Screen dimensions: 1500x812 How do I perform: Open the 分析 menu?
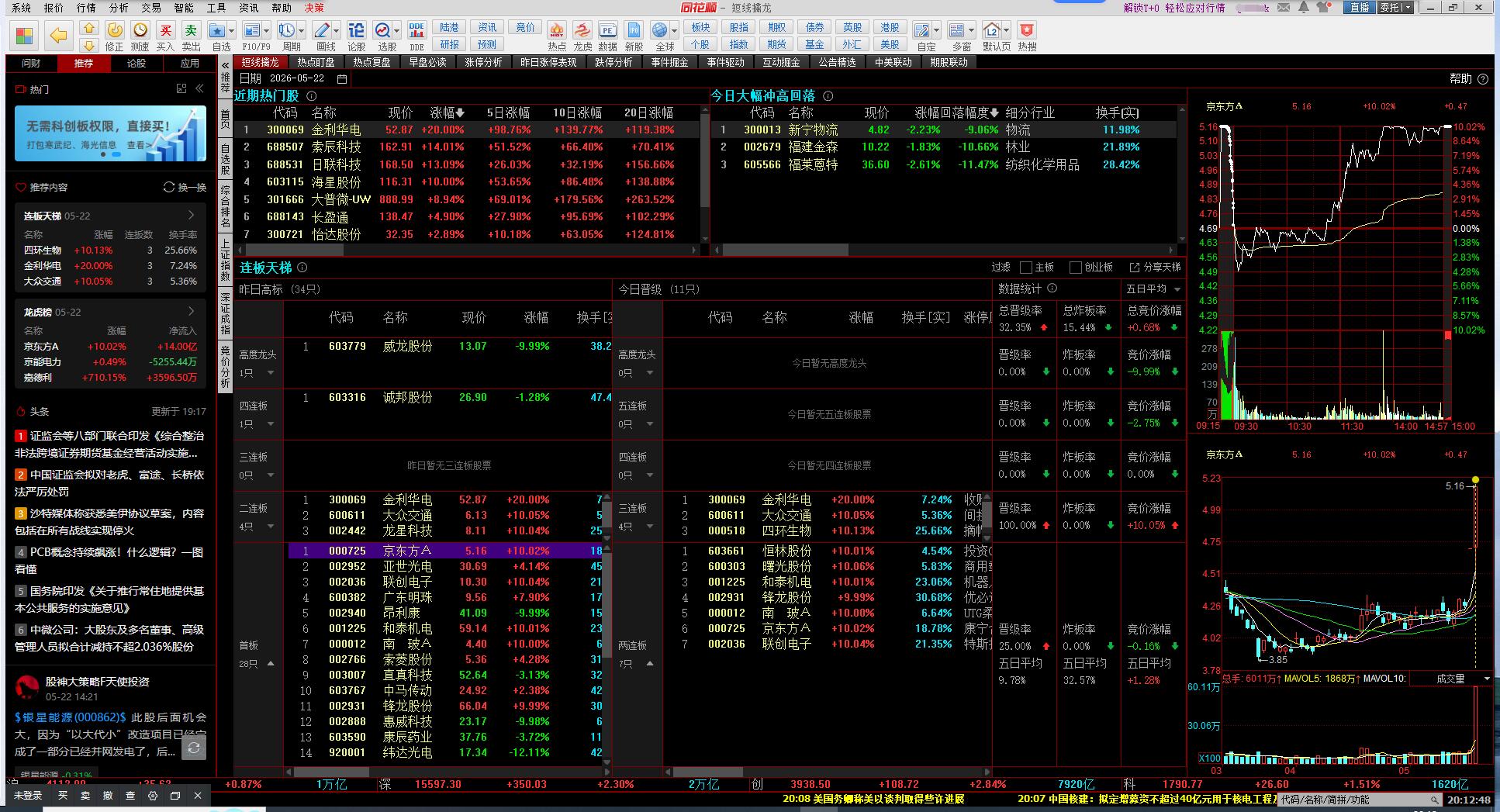(119, 8)
